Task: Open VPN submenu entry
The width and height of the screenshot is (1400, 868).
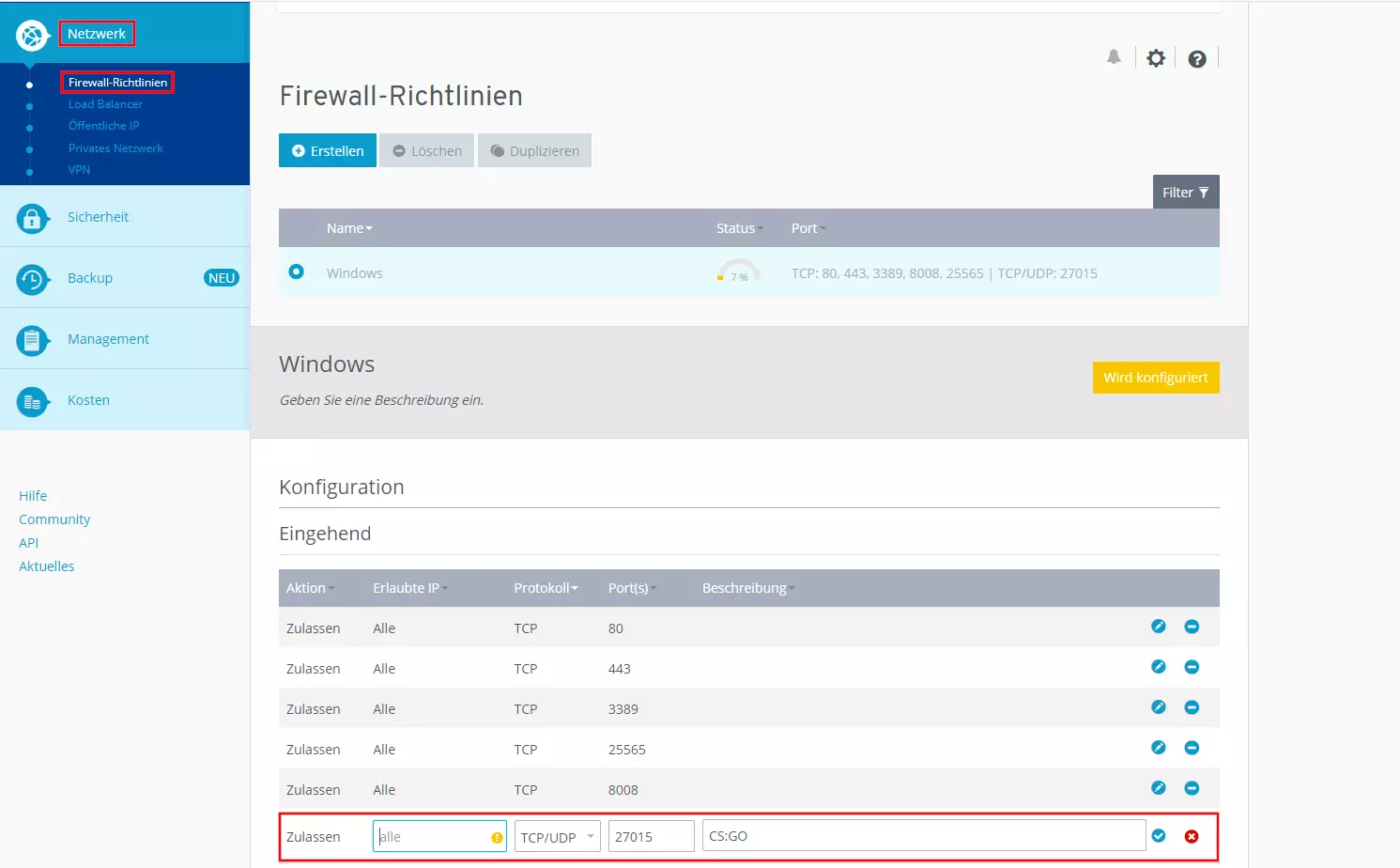Action: [x=79, y=170]
